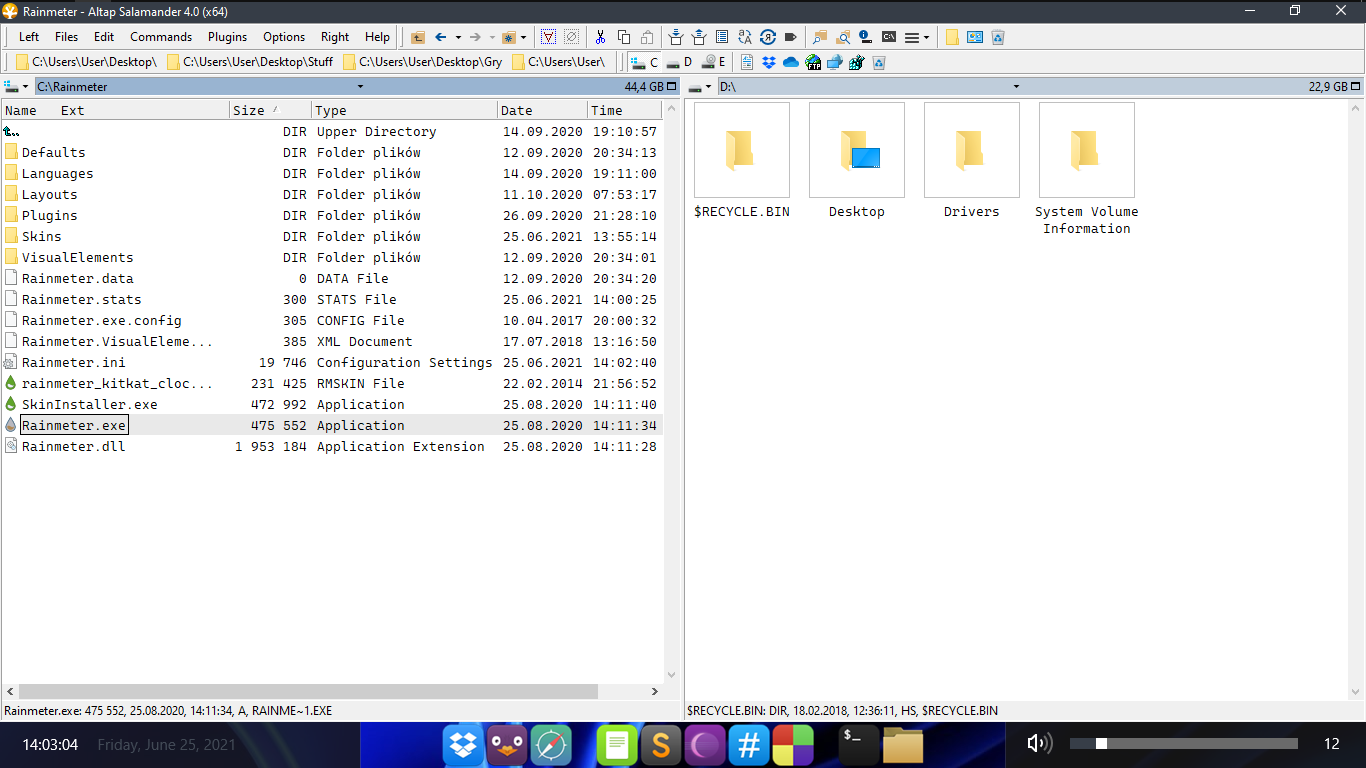The image size is (1366, 768).
Task: Open the command shell icon
Action: (x=889, y=37)
